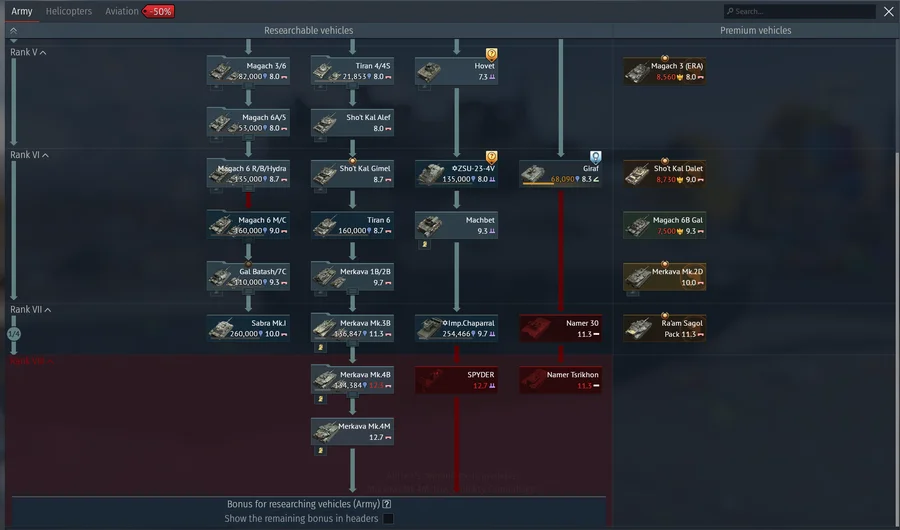
Task: Collapse the Rank VI section
Action: [x=46, y=155]
